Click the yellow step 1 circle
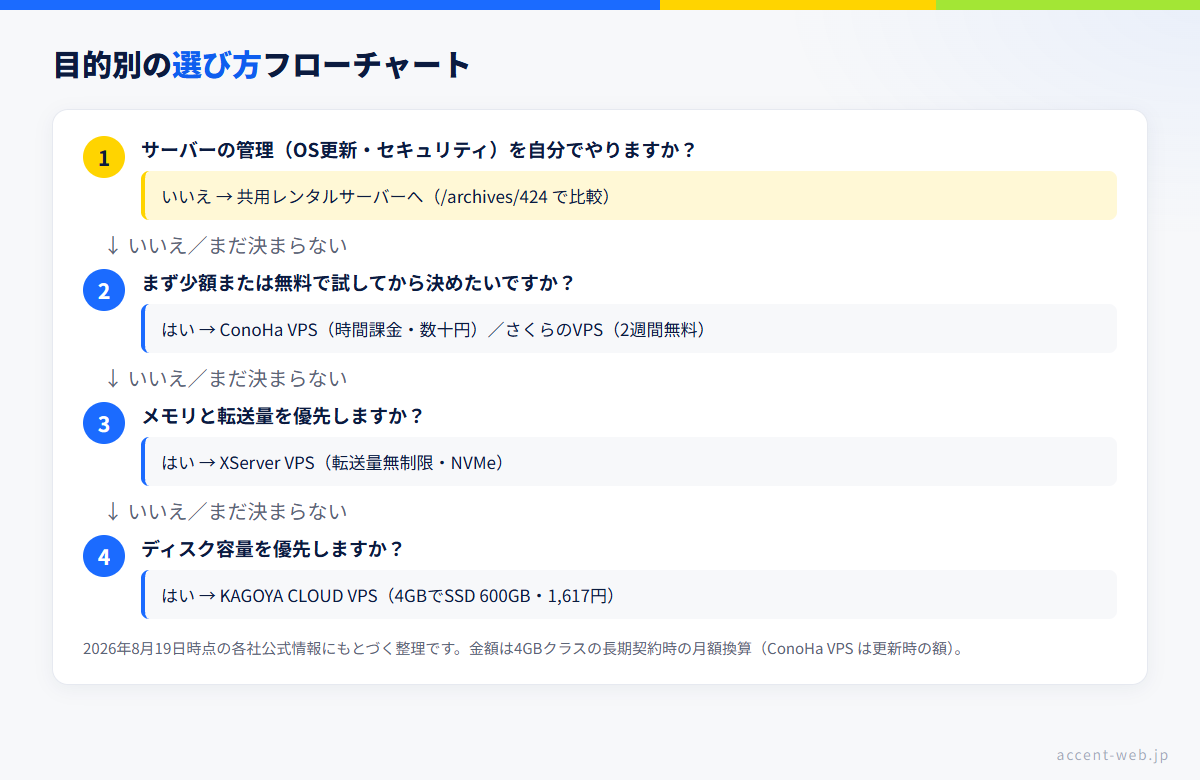 click(104, 158)
